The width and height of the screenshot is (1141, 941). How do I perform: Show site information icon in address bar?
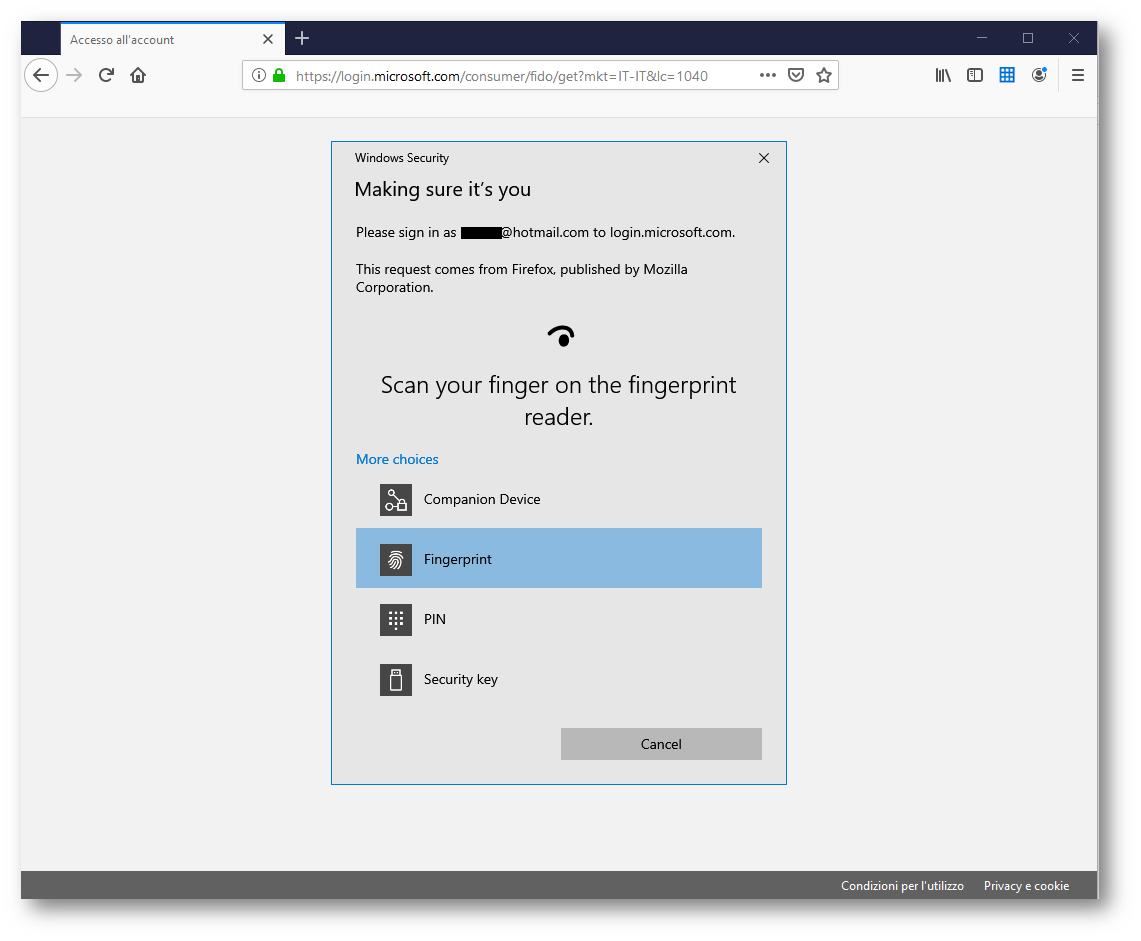tap(258, 75)
